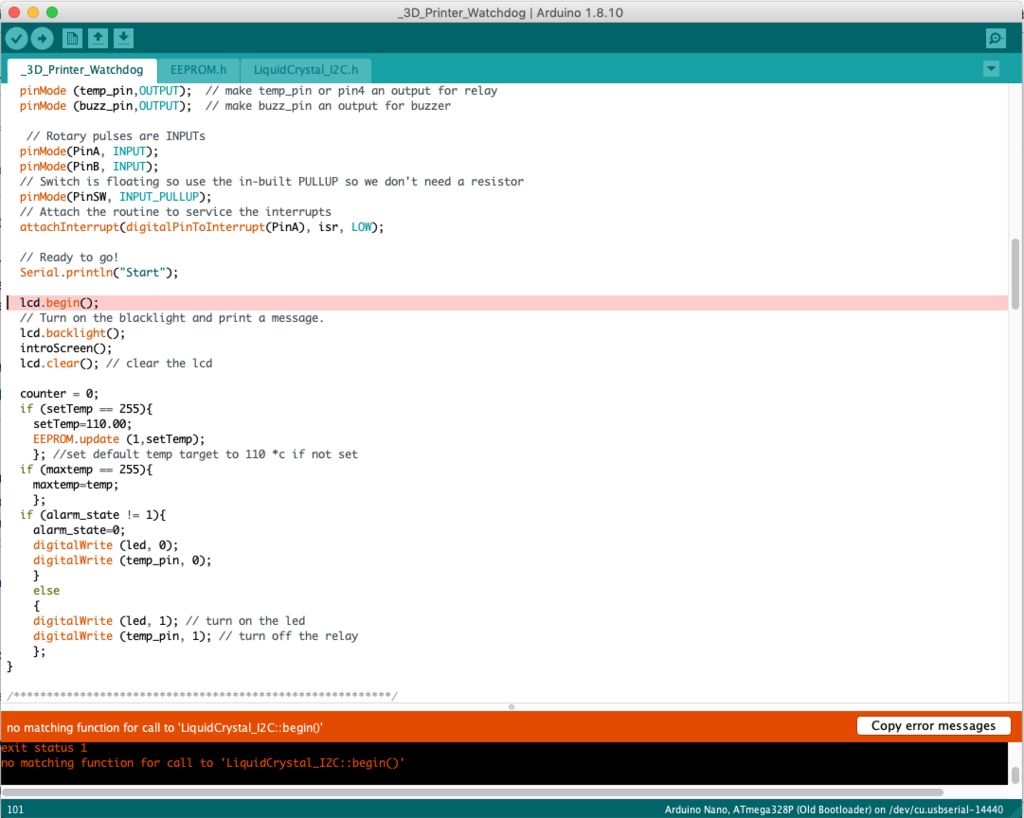The height and width of the screenshot is (818, 1024).
Task: Open a sketch with the Open icon
Action: [x=98, y=39]
